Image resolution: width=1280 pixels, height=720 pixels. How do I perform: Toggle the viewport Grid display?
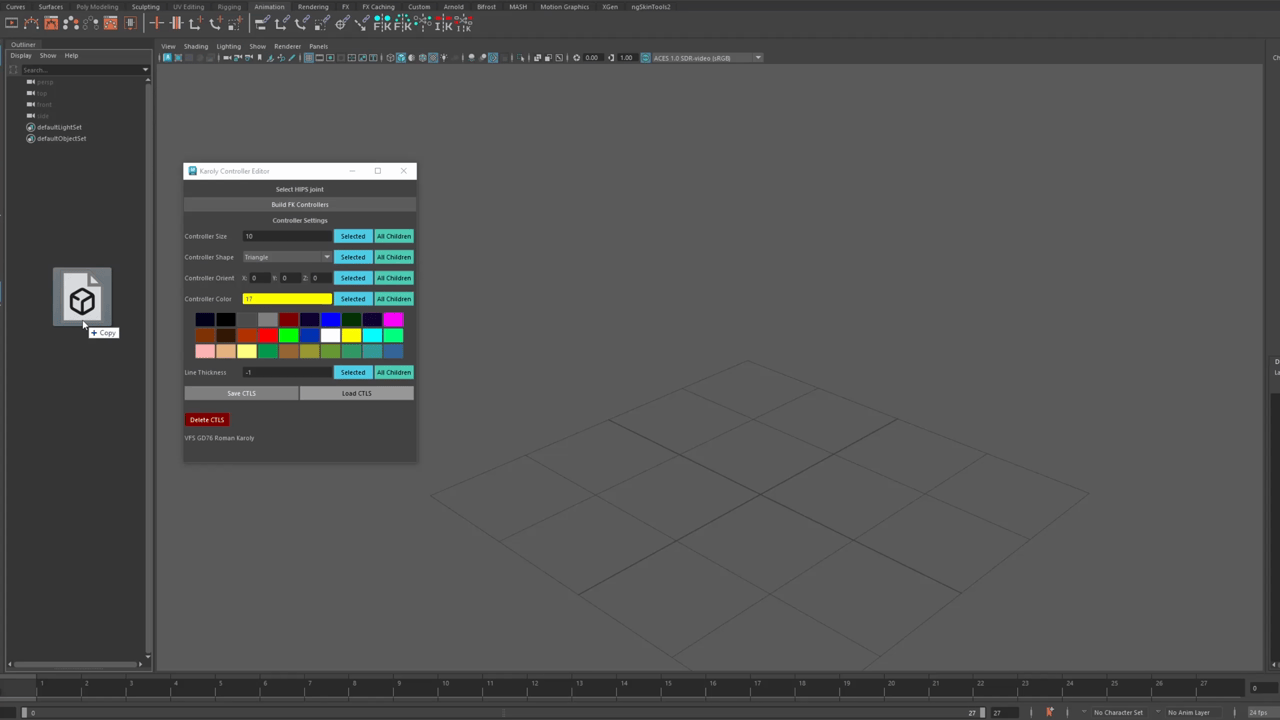[x=308, y=58]
